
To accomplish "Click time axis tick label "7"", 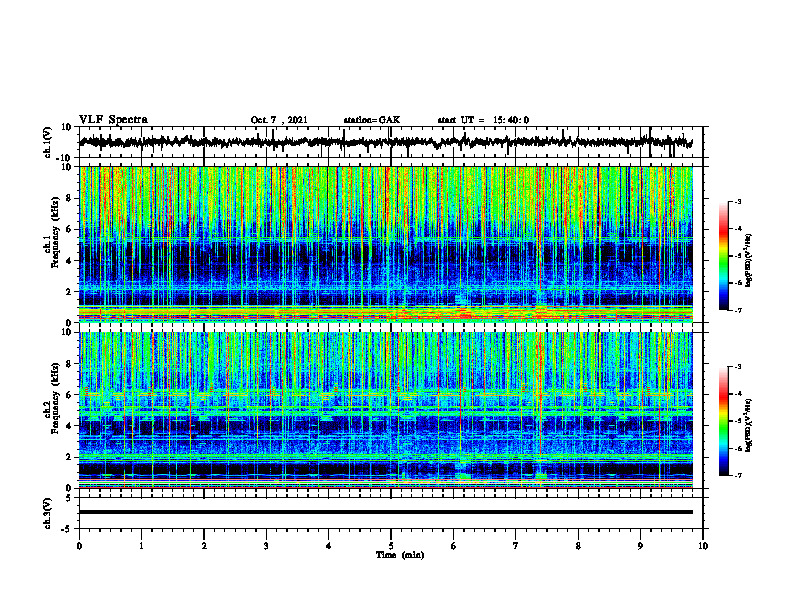I will coord(515,546).
